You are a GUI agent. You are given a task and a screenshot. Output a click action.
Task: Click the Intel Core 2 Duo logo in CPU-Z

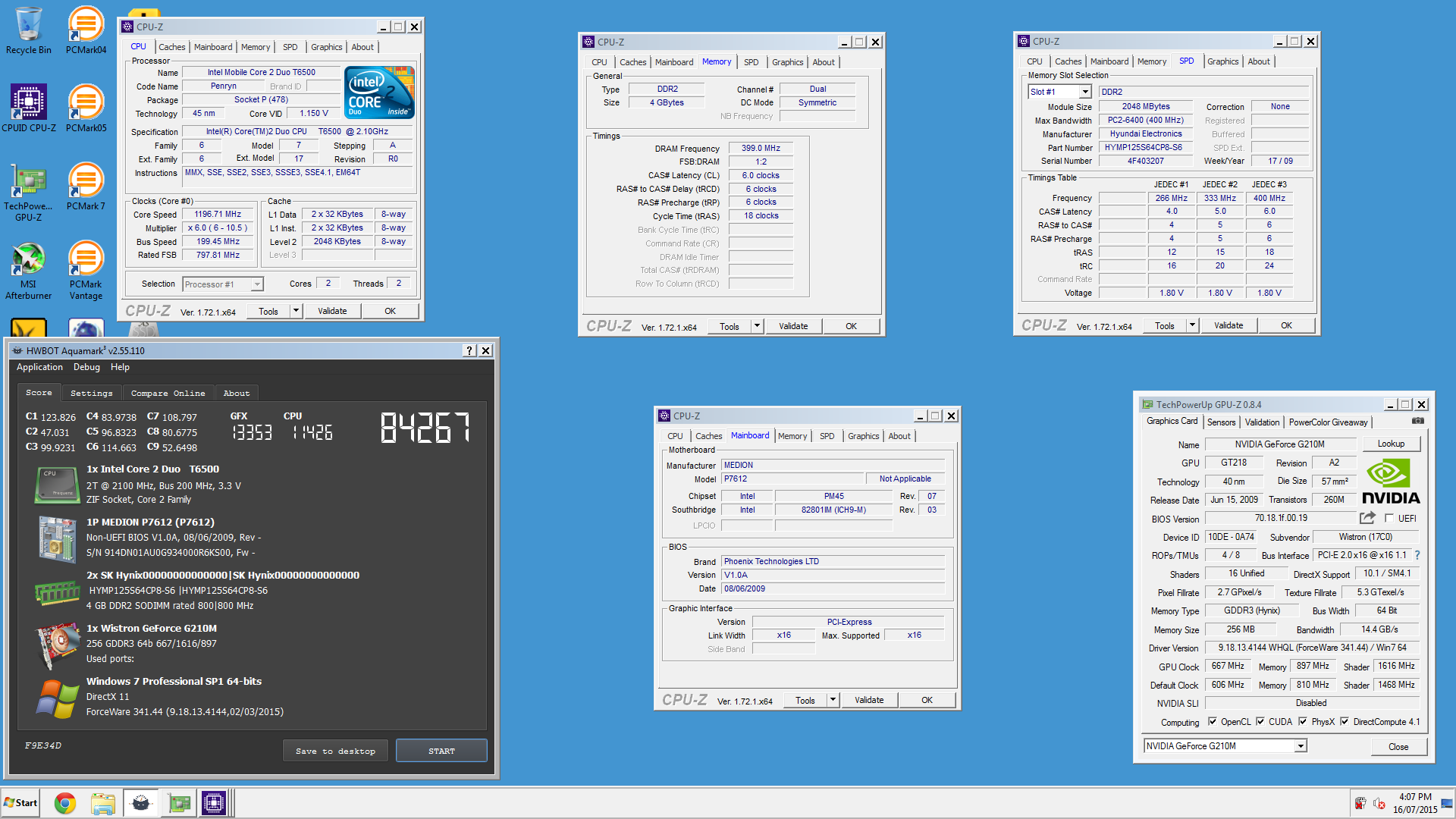click(x=379, y=92)
